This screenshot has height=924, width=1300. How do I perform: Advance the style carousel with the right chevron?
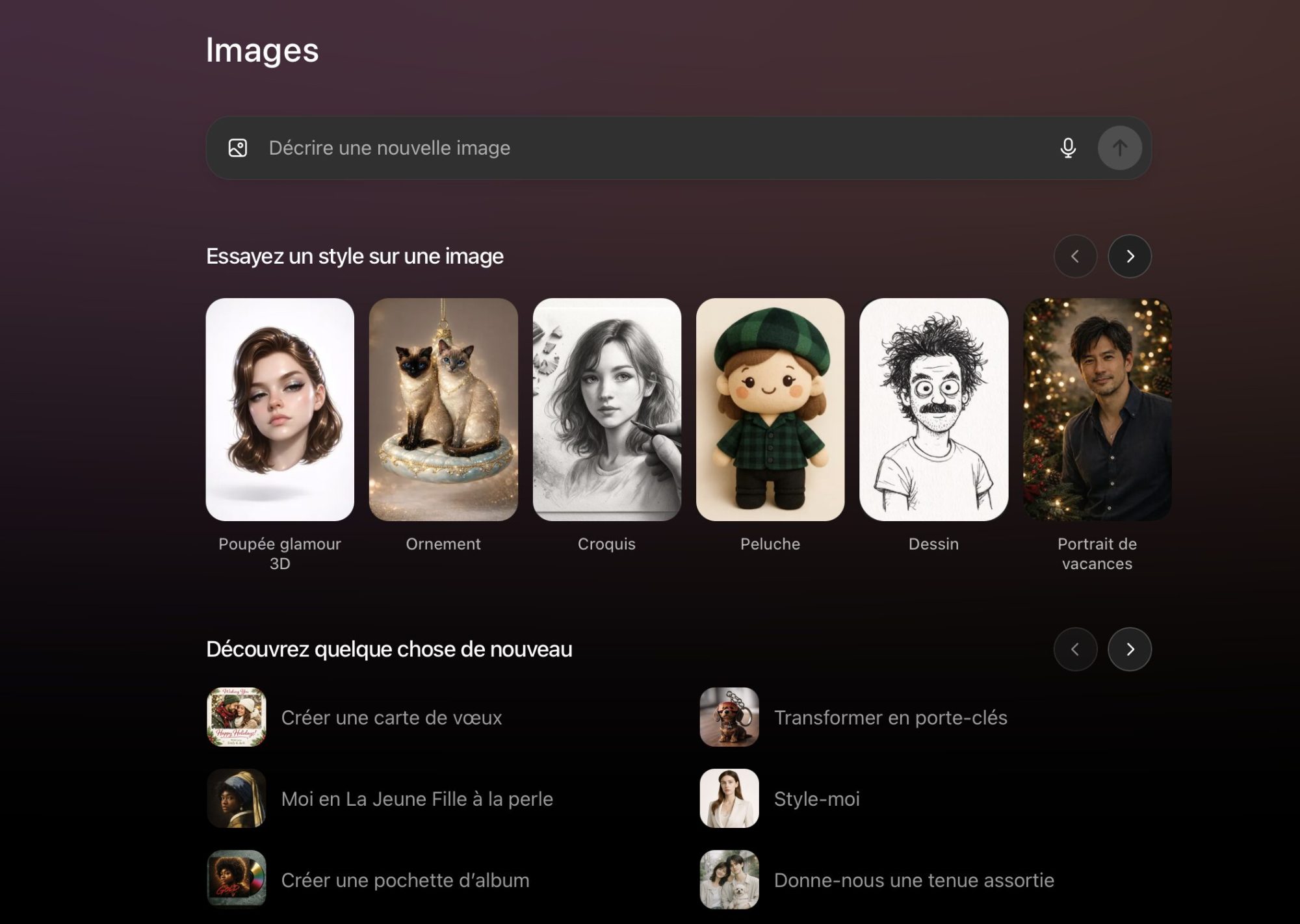click(1130, 257)
